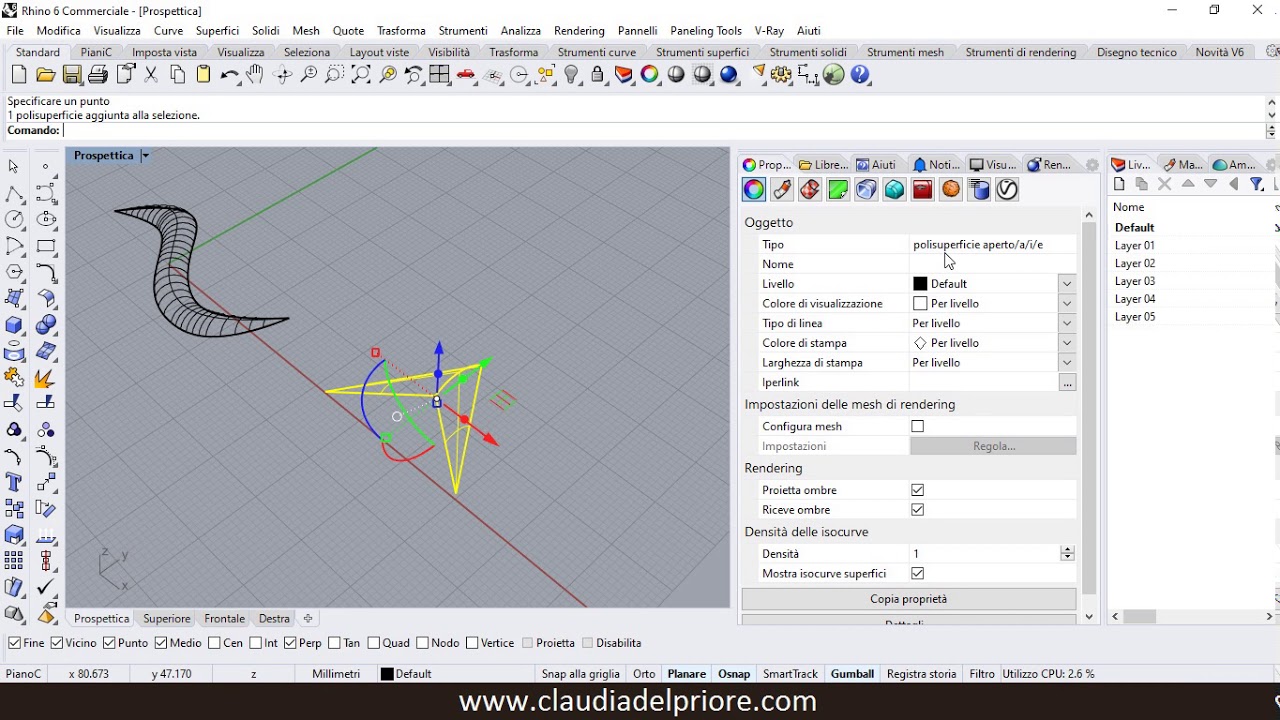Toggle Gumball in the status bar
This screenshot has width=1280, height=720.
coord(852,674)
